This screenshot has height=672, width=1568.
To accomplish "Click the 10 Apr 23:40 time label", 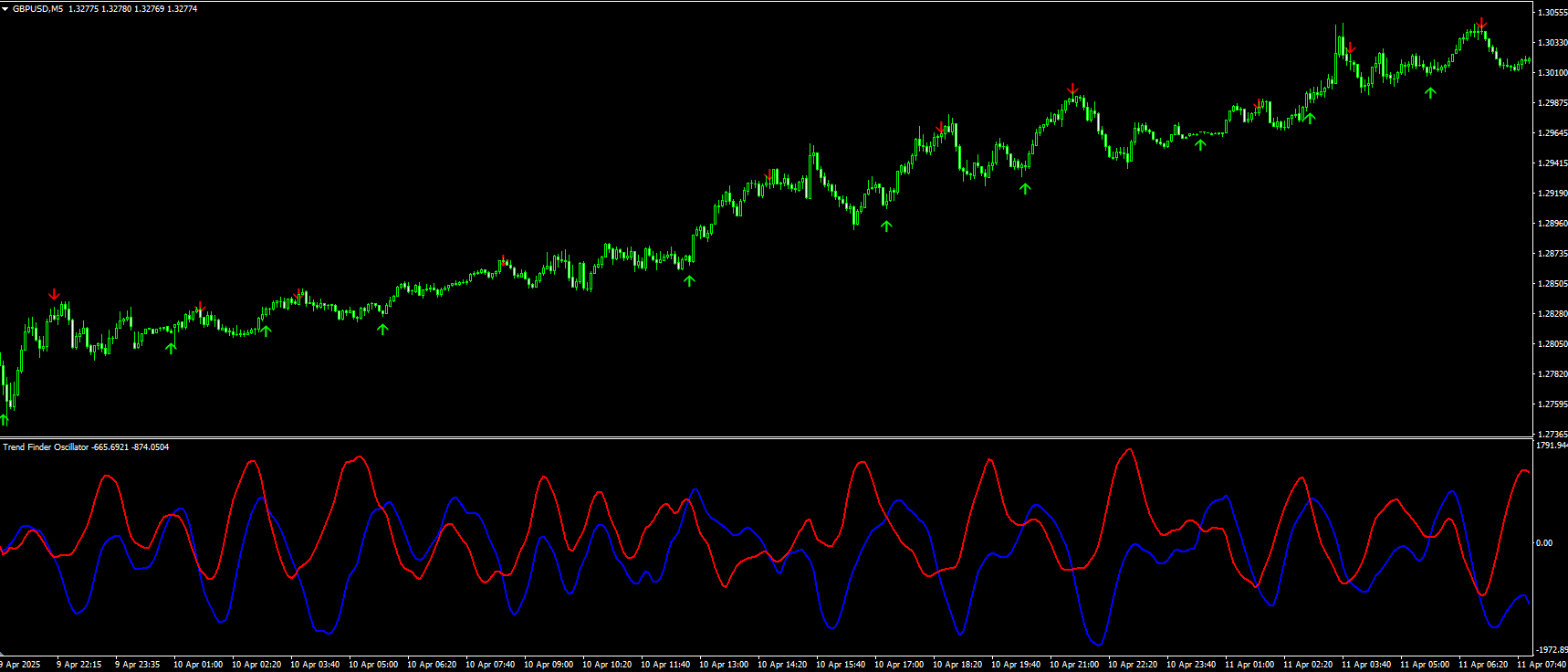I will pyautogui.click(x=1191, y=665).
